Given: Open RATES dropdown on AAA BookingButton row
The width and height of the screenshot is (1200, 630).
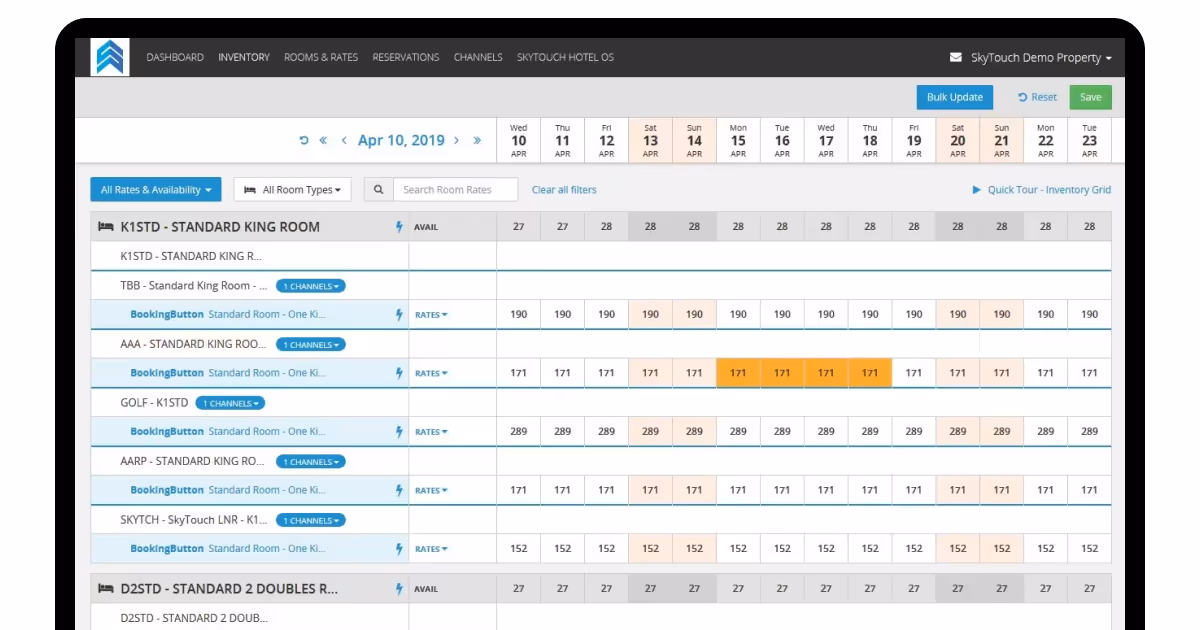Looking at the screenshot, I should click(x=431, y=373).
